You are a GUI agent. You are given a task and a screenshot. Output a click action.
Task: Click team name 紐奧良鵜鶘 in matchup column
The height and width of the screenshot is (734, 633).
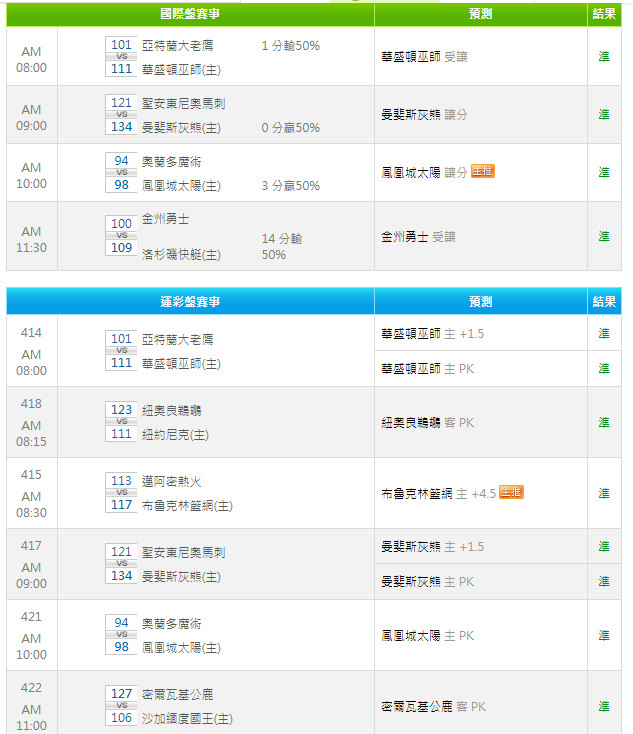point(172,411)
